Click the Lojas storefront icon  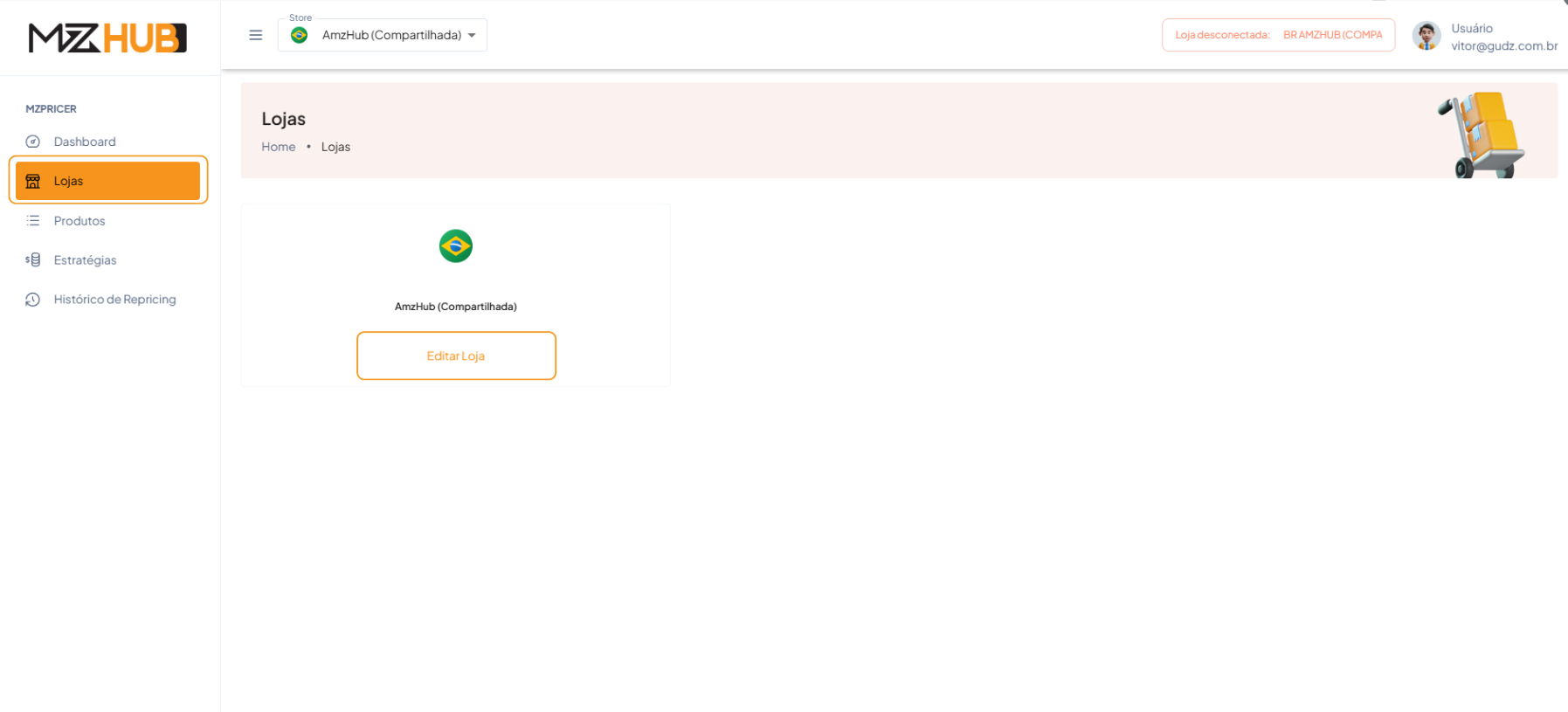click(33, 181)
